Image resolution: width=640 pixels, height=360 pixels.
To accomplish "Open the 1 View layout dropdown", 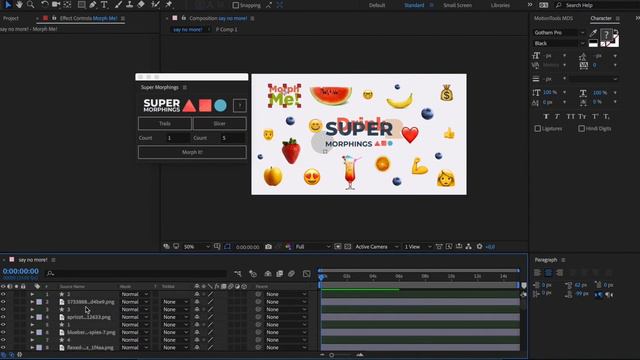I will coord(418,247).
